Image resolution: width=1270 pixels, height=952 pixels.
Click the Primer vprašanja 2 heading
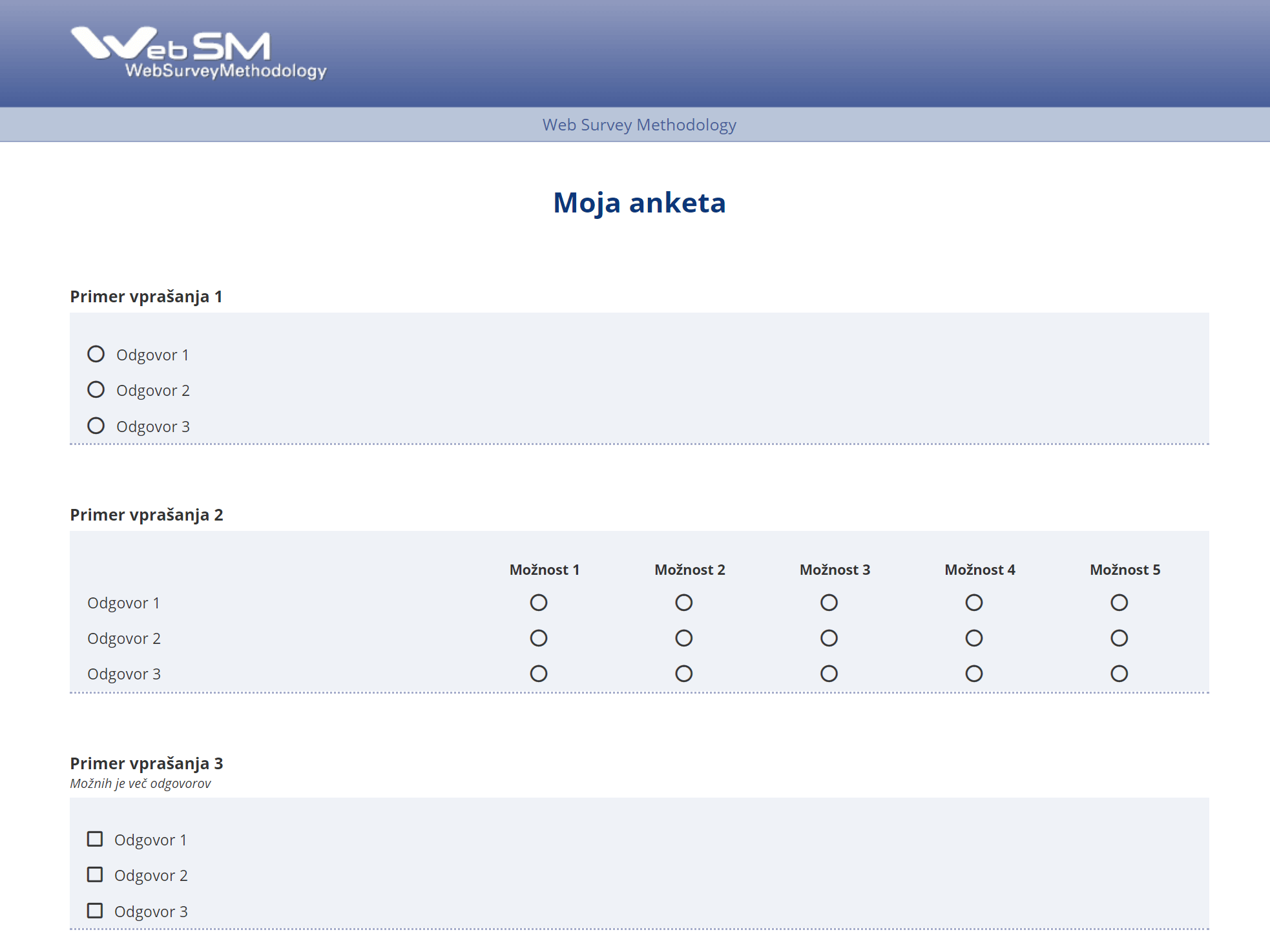tap(147, 515)
